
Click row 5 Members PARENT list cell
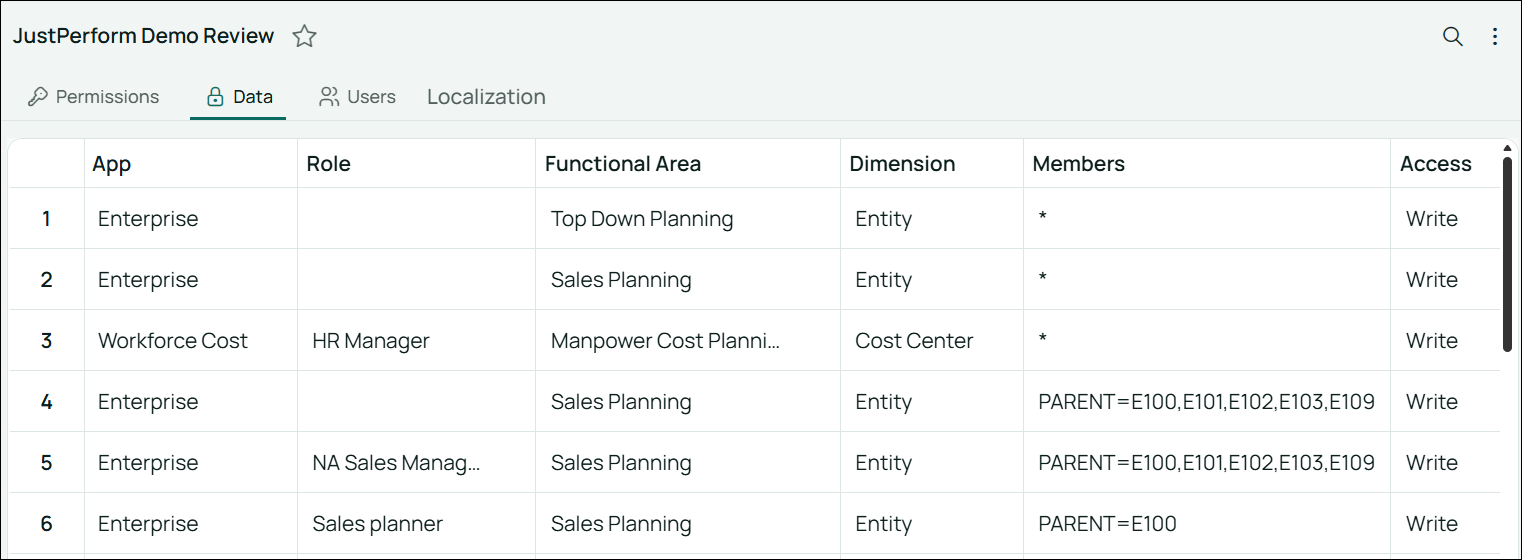tap(1207, 462)
